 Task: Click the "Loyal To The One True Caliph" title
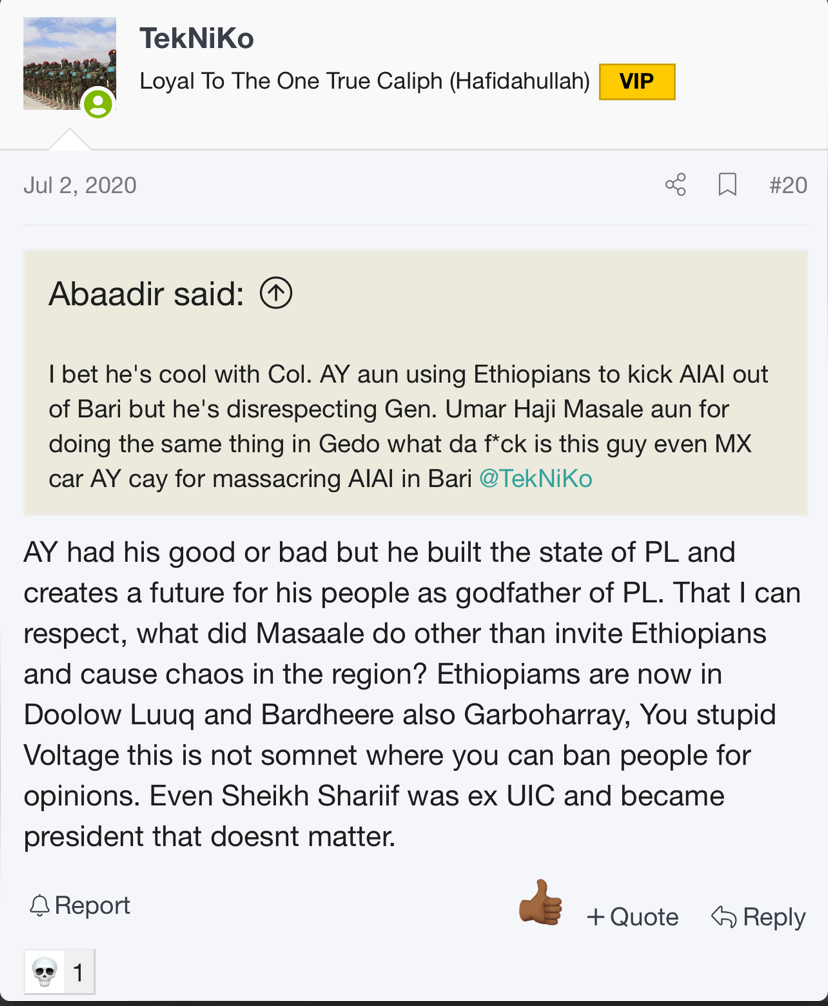coord(364,82)
